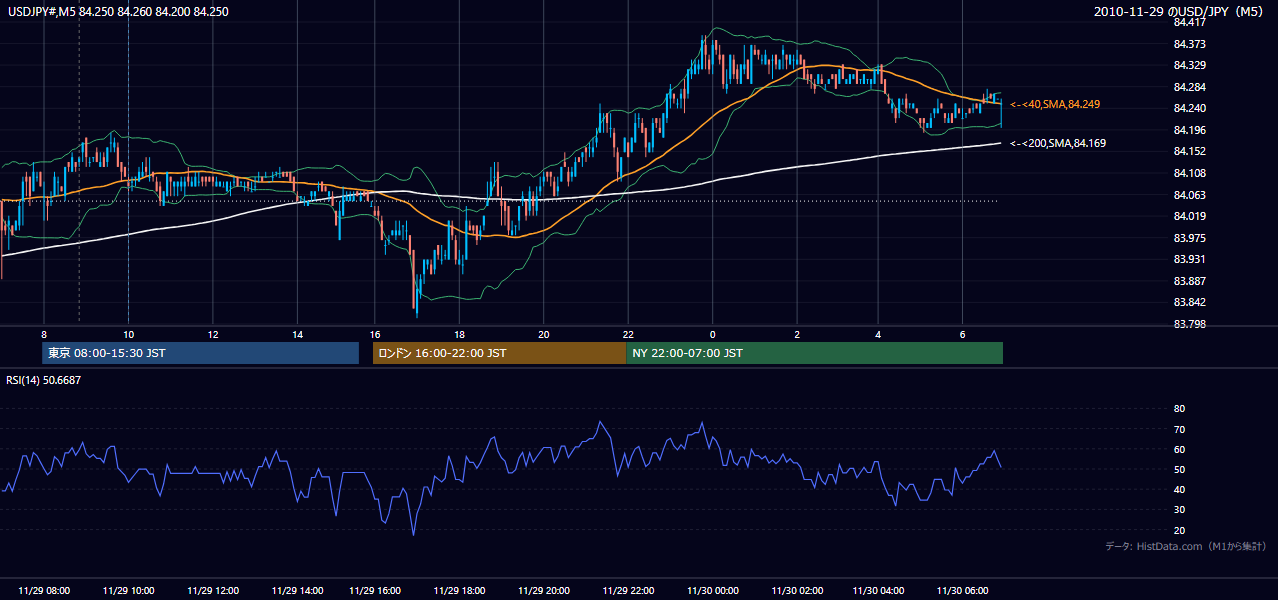Click price level 84.240 on the axis

pos(1188,108)
